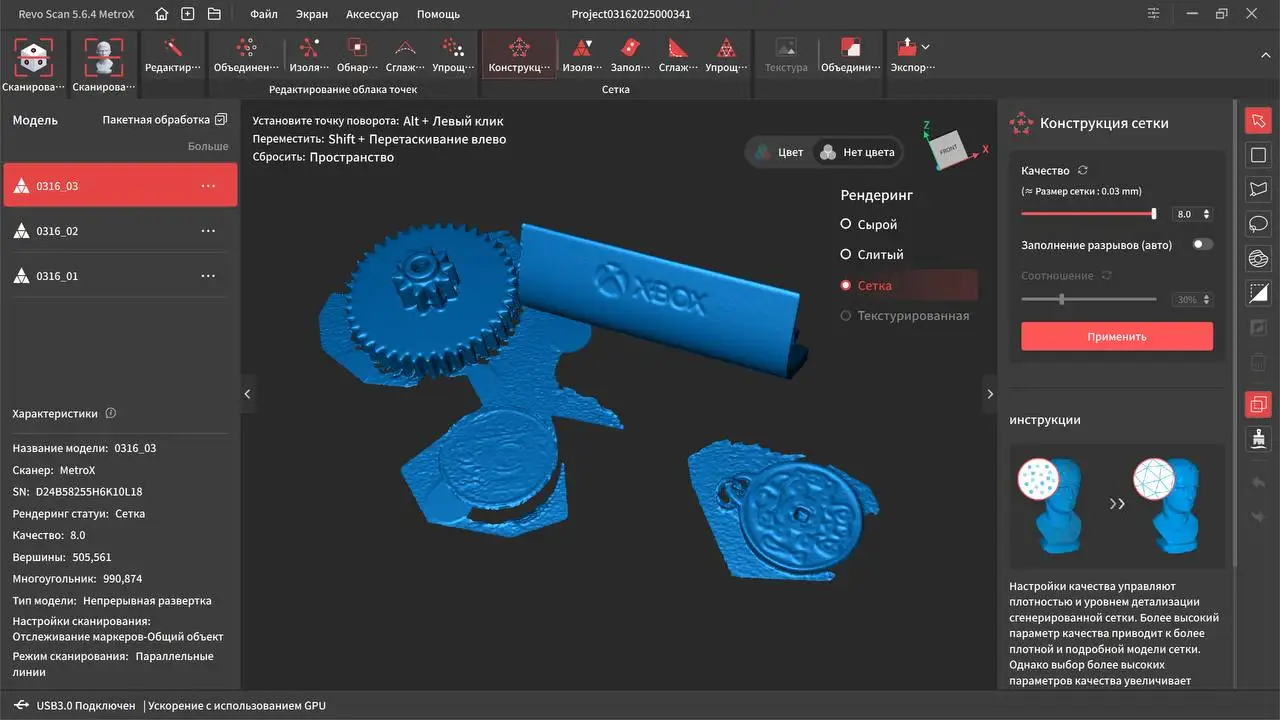Run the Обнар… overlap detection tool
This screenshot has height=720, width=1280.
357,56
